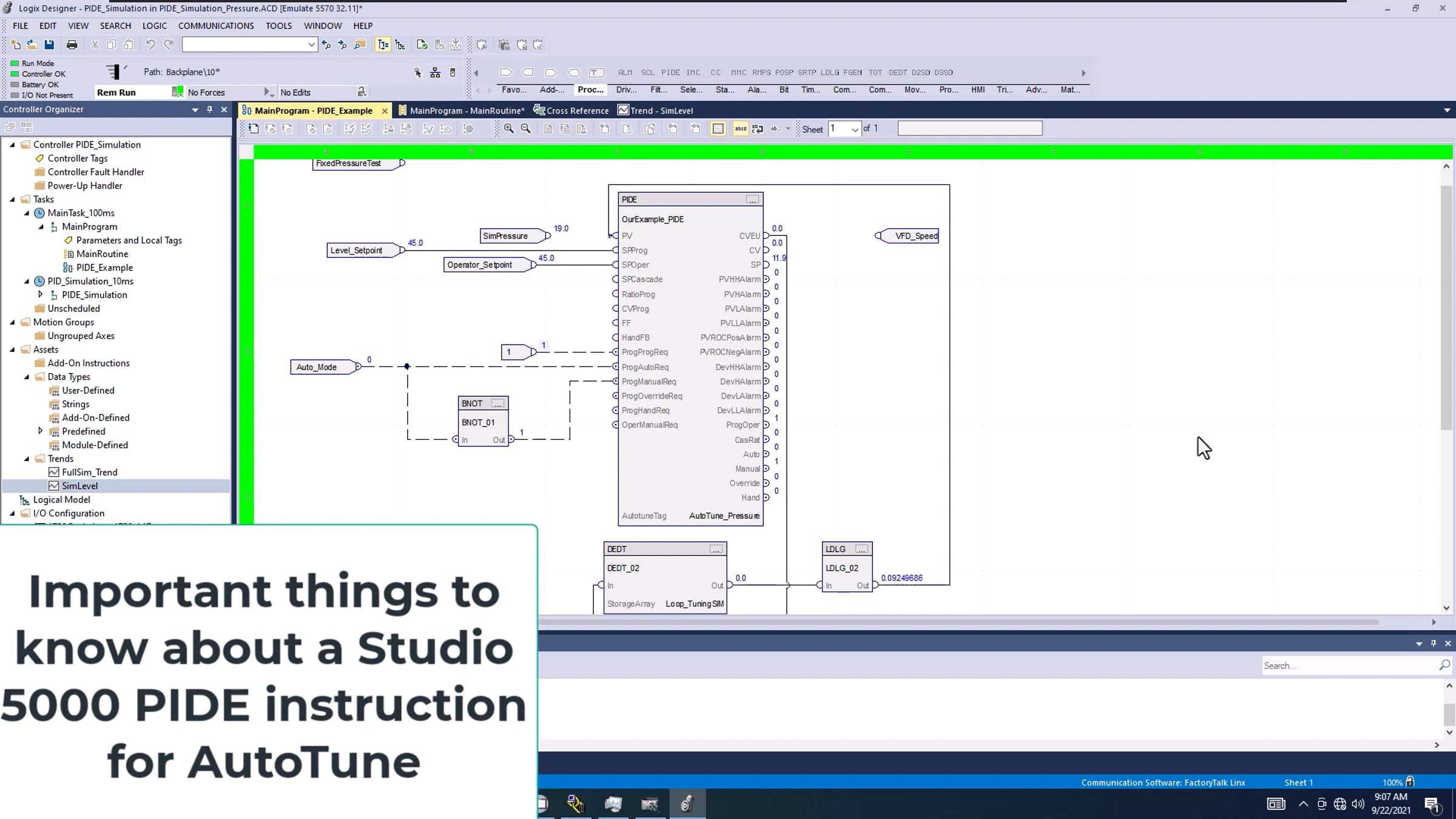Click the Zoom In magnifier icon
Image resolution: width=1456 pixels, height=819 pixels.
[509, 129]
